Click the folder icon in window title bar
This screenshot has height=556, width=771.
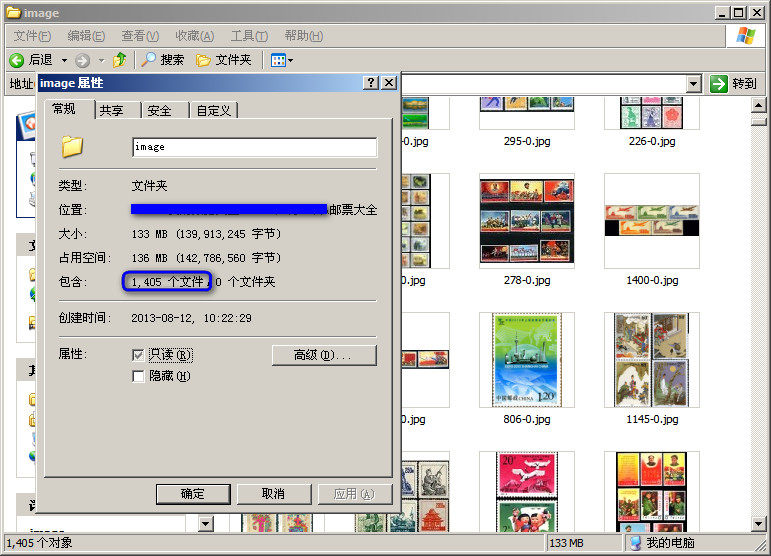13,12
